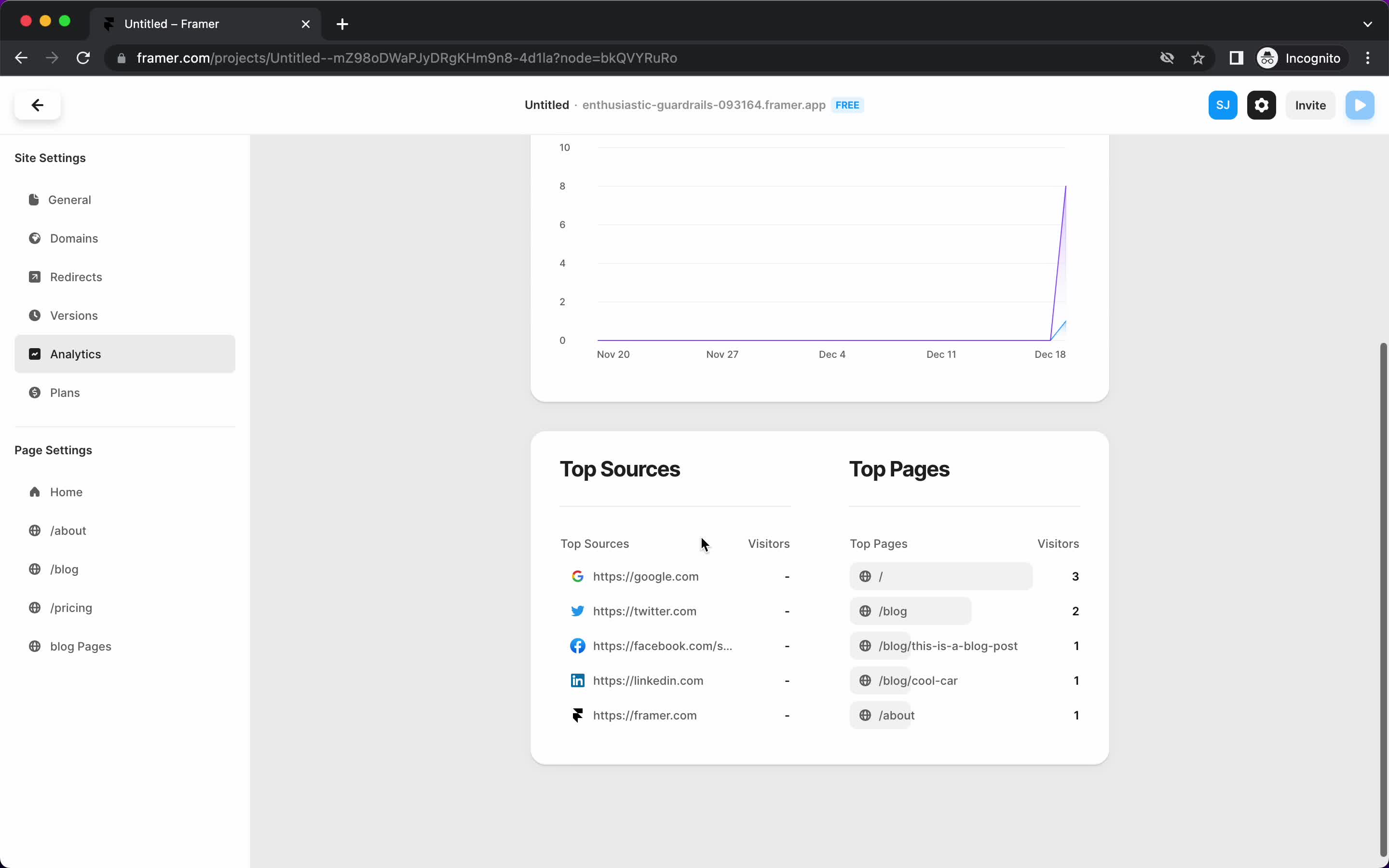Click the /pricing page settings
The width and height of the screenshot is (1389, 868).
(x=71, y=607)
